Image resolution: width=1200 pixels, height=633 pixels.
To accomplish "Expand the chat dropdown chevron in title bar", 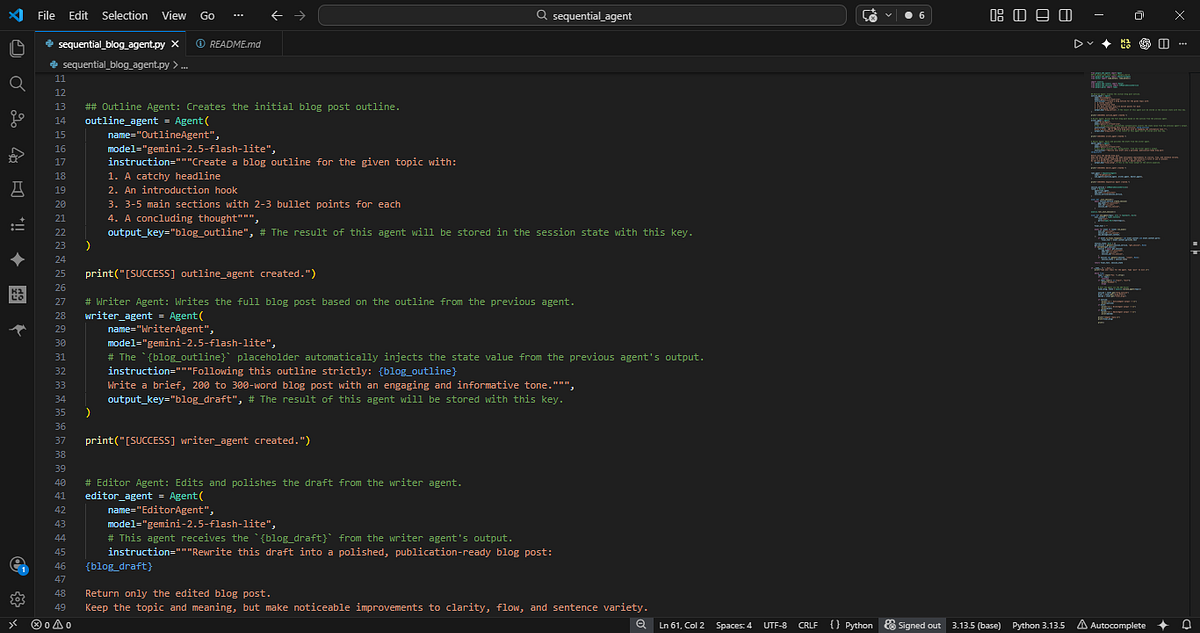I will tap(886, 16).
